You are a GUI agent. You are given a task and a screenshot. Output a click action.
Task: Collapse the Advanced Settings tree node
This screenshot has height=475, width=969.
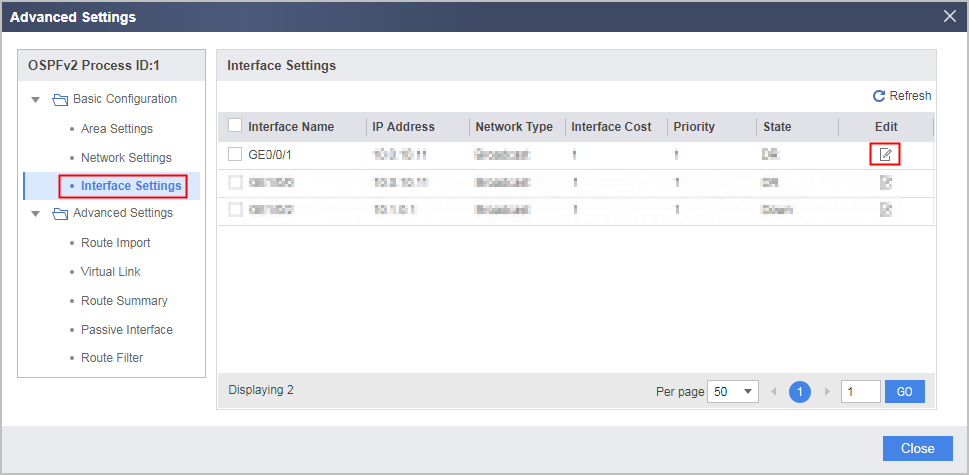pyautogui.click(x=36, y=214)
